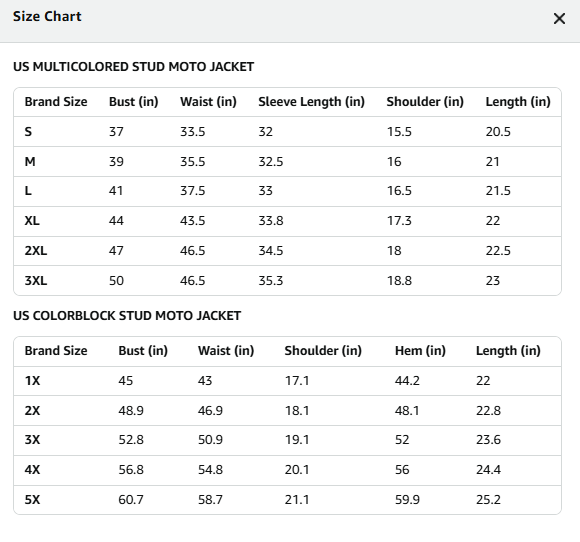Viewport: 580px width, 542px height.
Task: Click the XL sleeve length value 33.8
Action: pos(271,221)
